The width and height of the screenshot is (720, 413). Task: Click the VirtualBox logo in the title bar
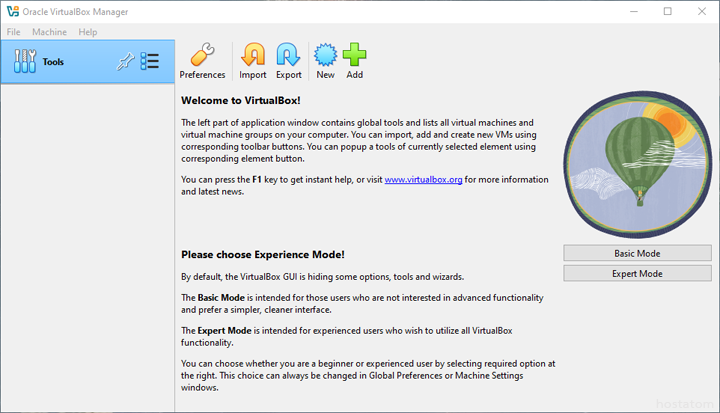(x=11, y=11)
